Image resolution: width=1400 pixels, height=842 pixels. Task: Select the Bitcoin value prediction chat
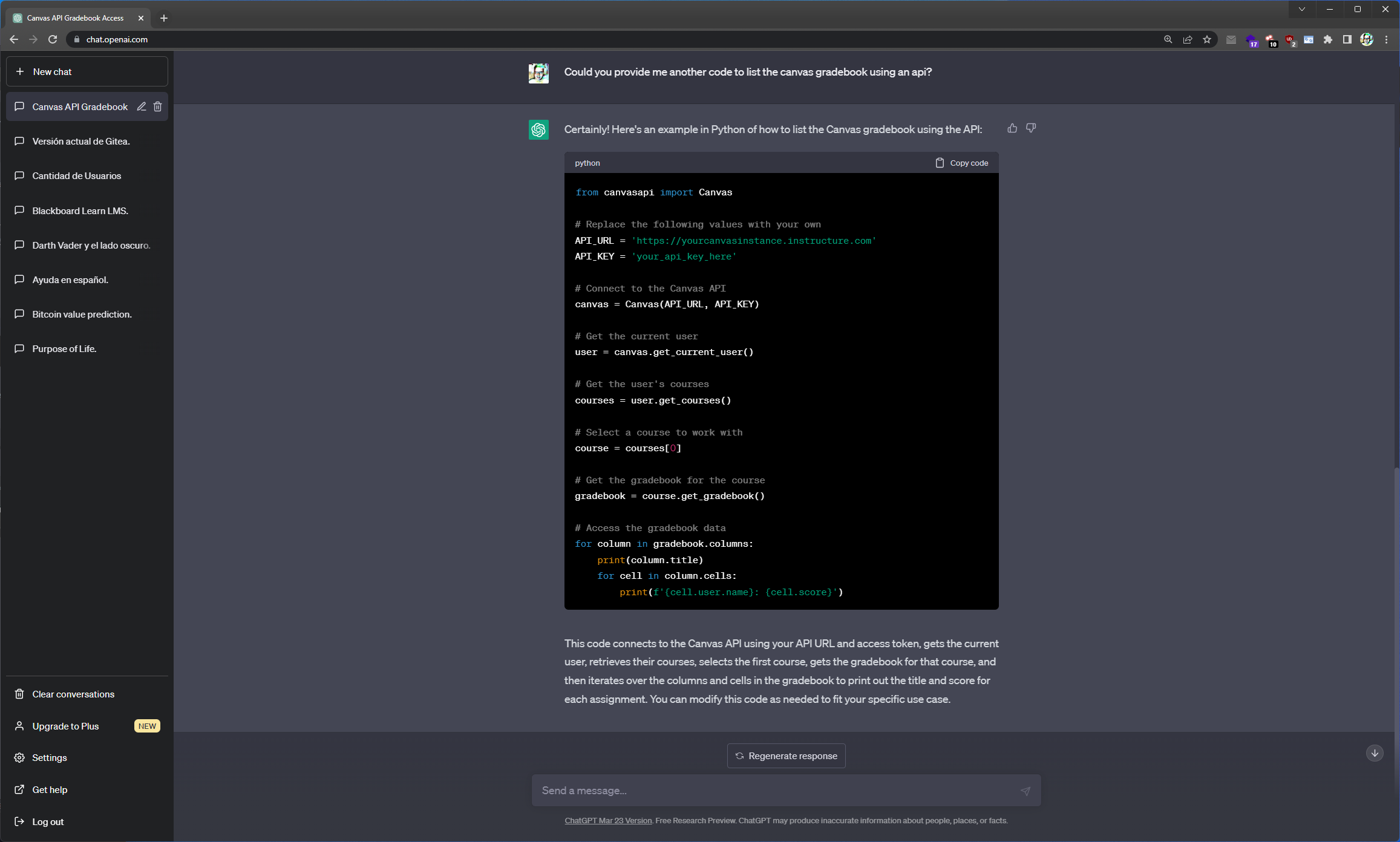(82, 314)
